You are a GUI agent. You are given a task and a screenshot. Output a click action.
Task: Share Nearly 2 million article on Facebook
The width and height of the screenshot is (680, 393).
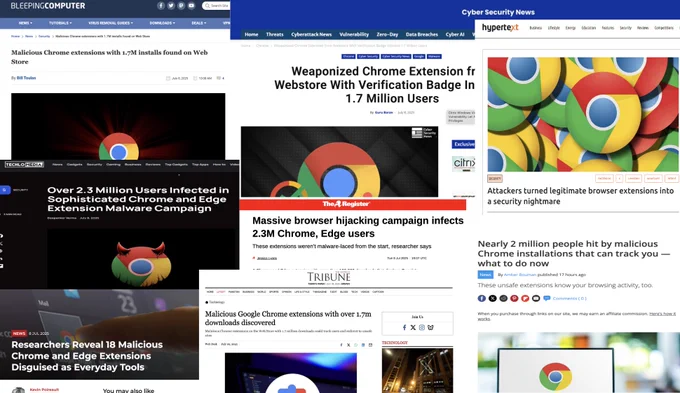(x=481, y=298)
